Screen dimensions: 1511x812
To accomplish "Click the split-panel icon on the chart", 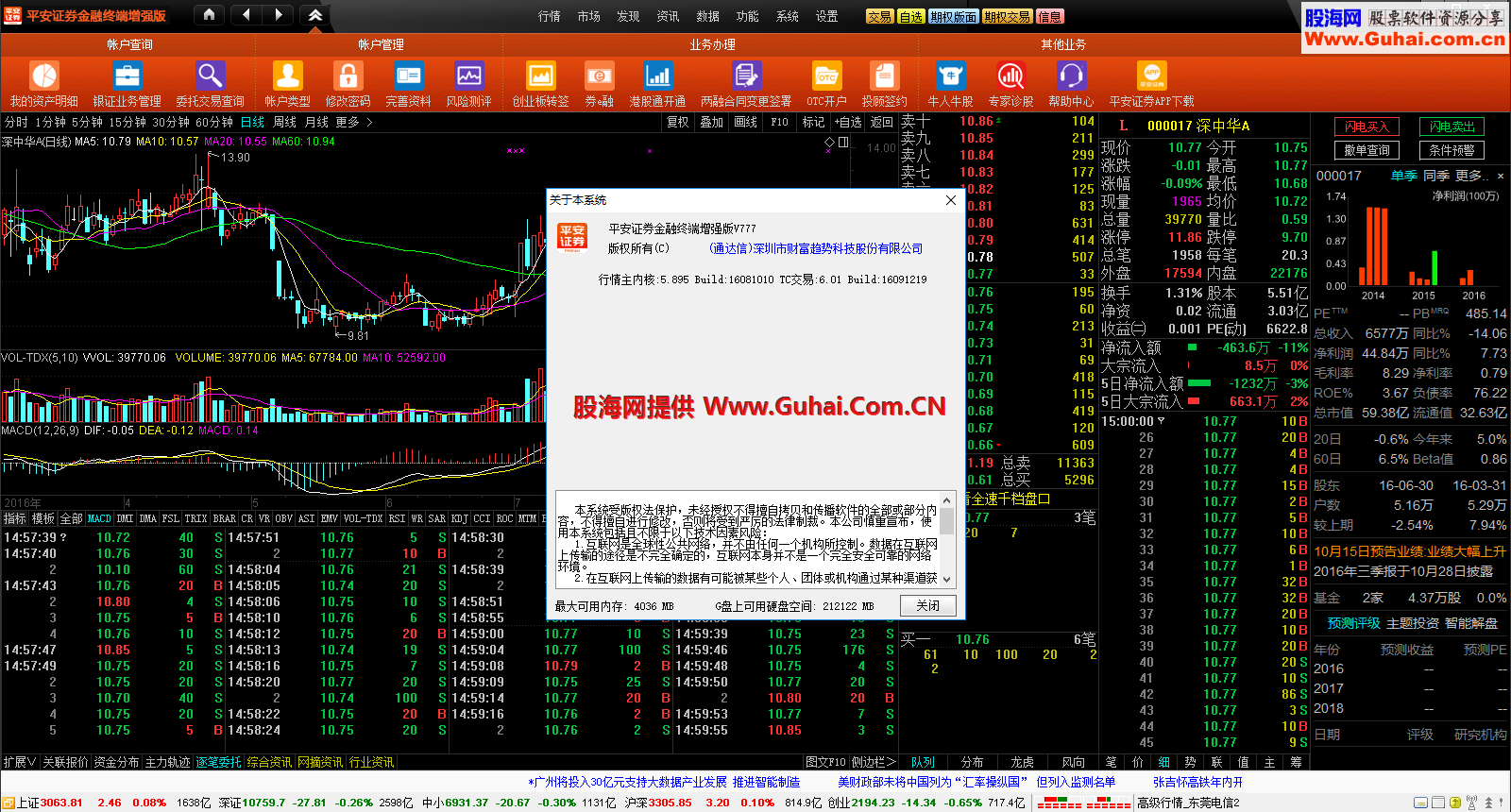I will coord(843,142).
